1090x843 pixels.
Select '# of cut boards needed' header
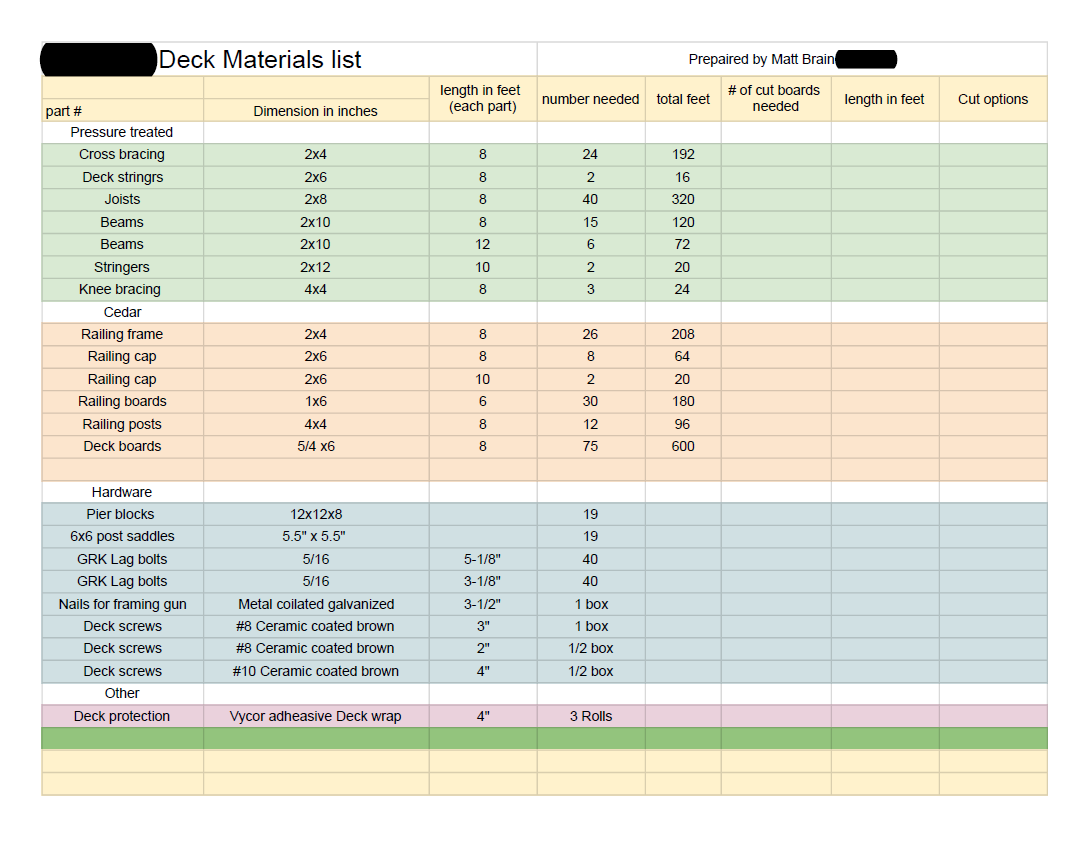click(x=774, y=99)
